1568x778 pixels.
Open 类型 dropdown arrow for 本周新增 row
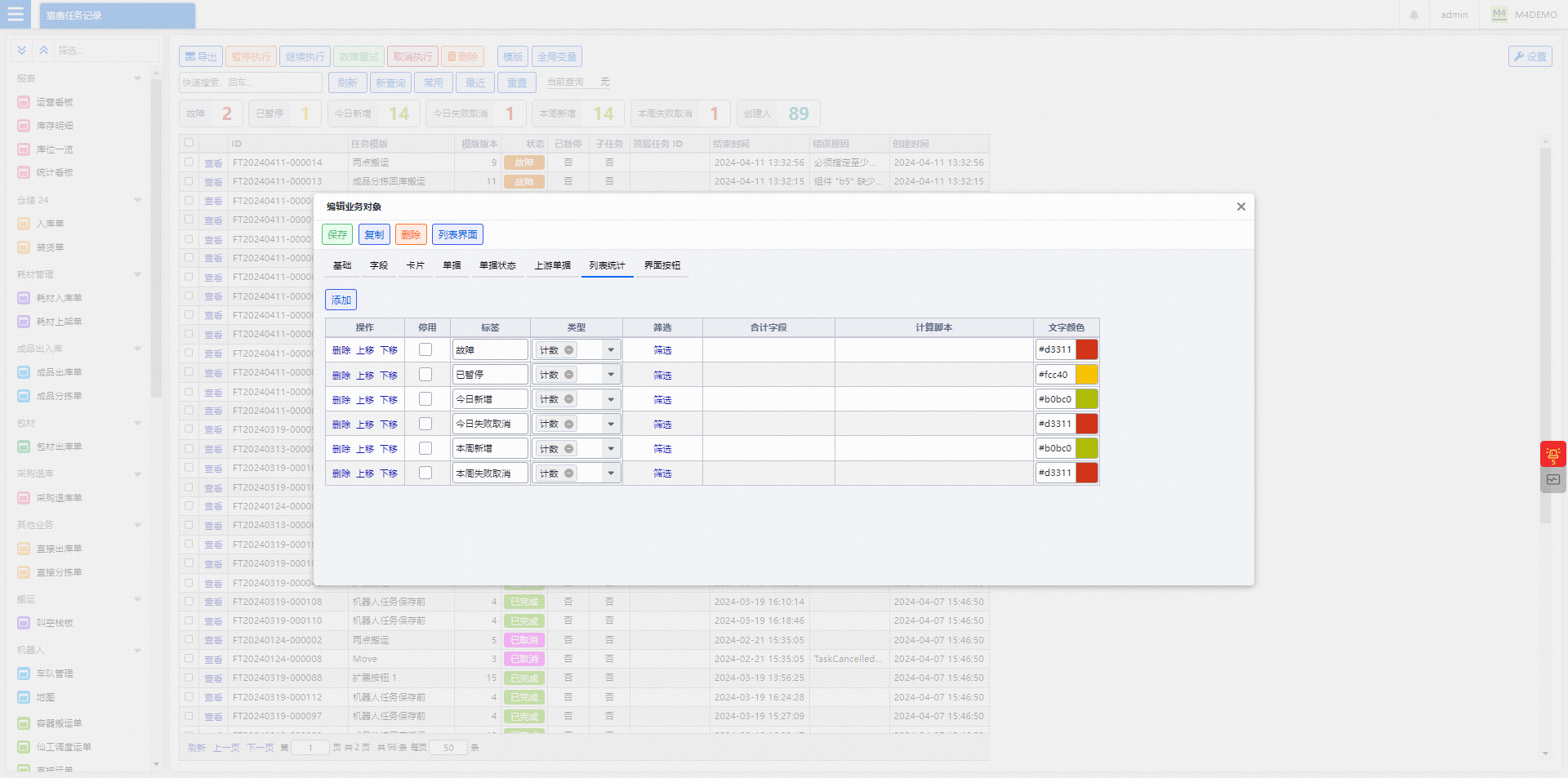click(x=611, y=448)
